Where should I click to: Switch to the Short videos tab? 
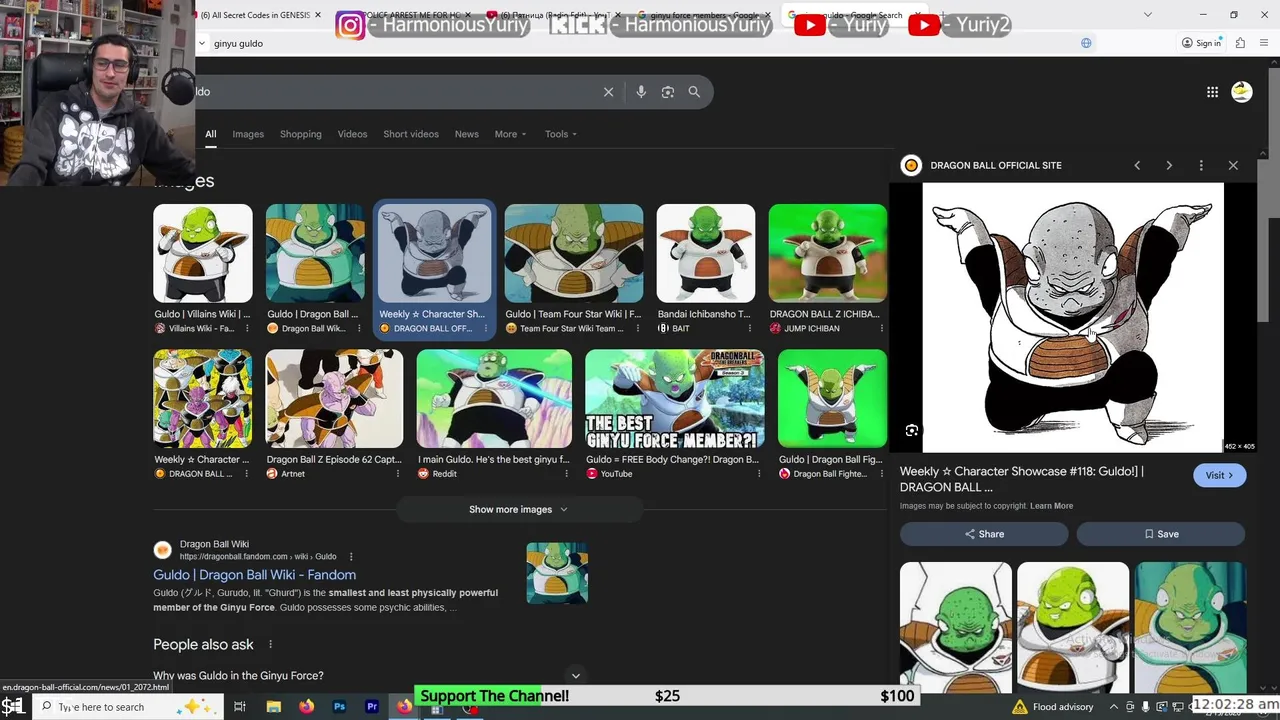[x=411, y=134]
